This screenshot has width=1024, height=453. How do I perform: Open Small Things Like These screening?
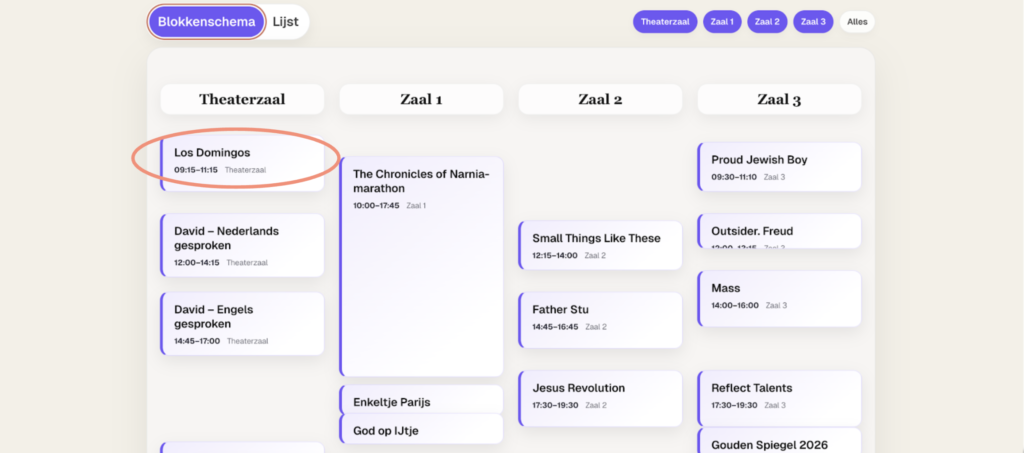click(x=600, y=245)
